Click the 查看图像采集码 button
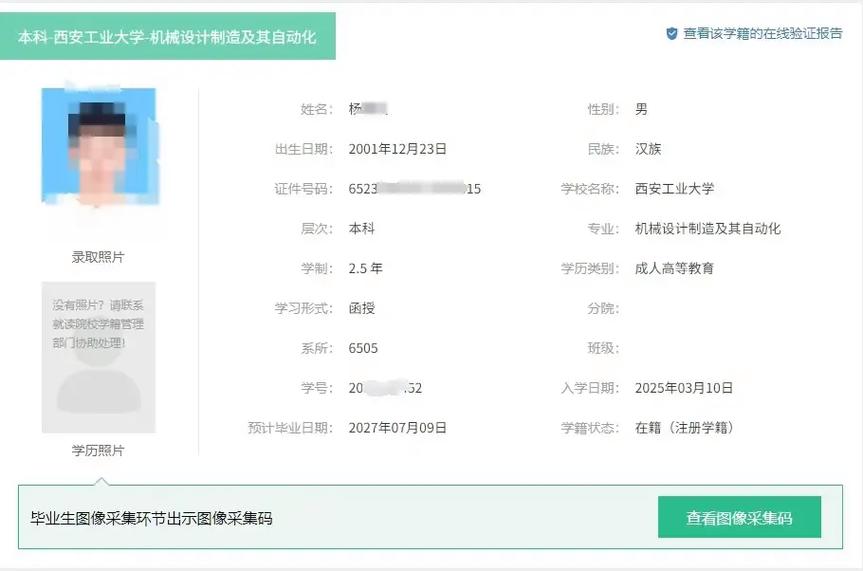The image size is (863, 571). [x=739, y=517]
